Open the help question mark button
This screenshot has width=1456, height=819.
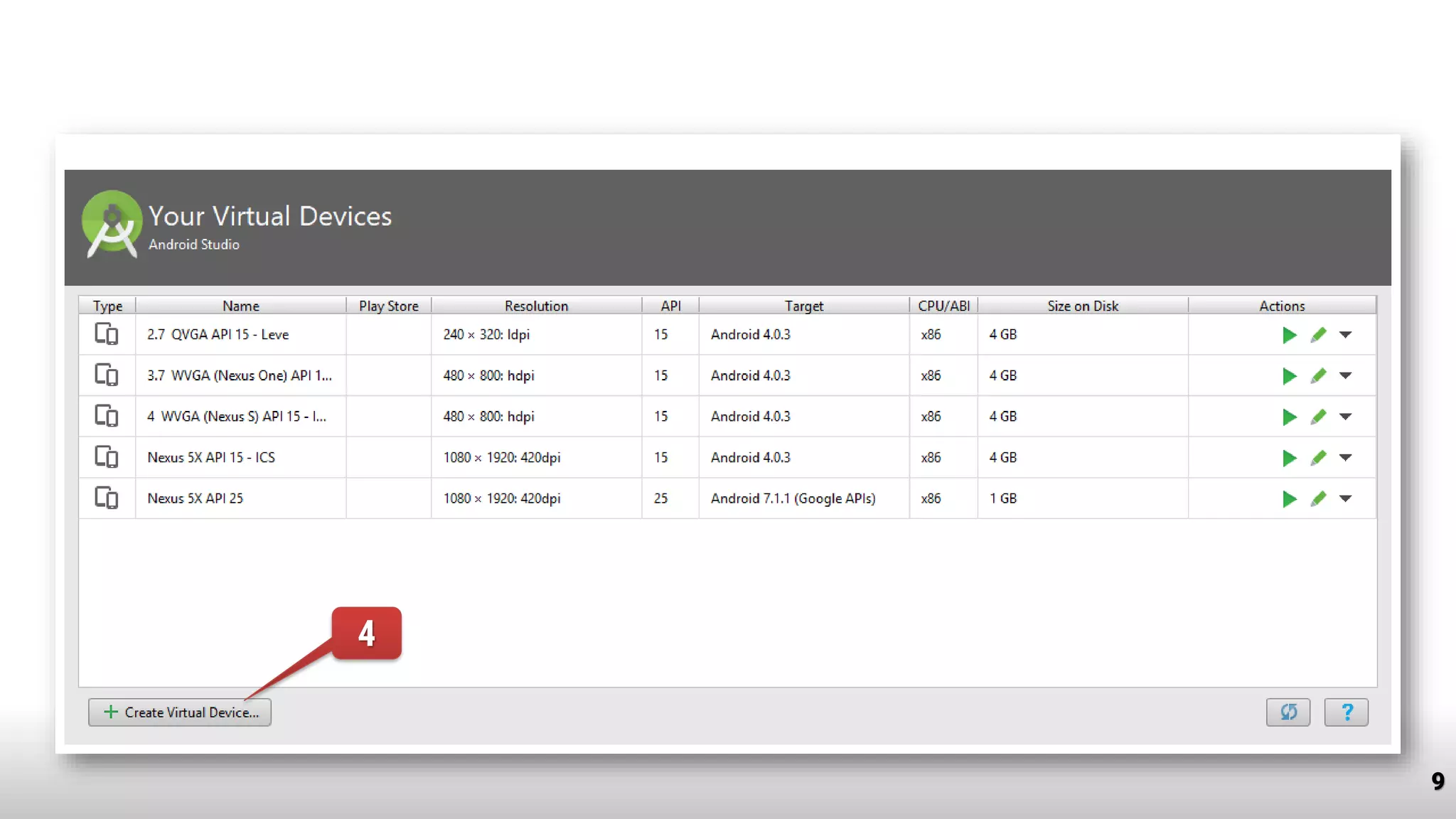[x=1346, y=712]
